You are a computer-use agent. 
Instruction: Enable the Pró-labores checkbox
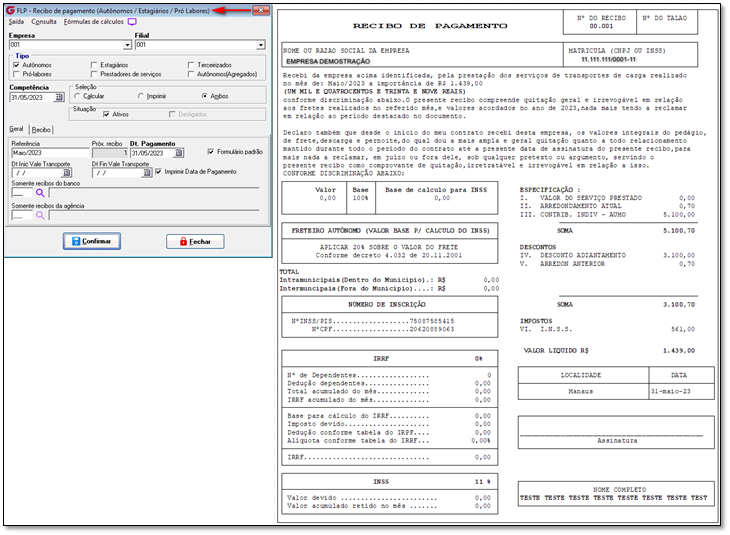17,74
